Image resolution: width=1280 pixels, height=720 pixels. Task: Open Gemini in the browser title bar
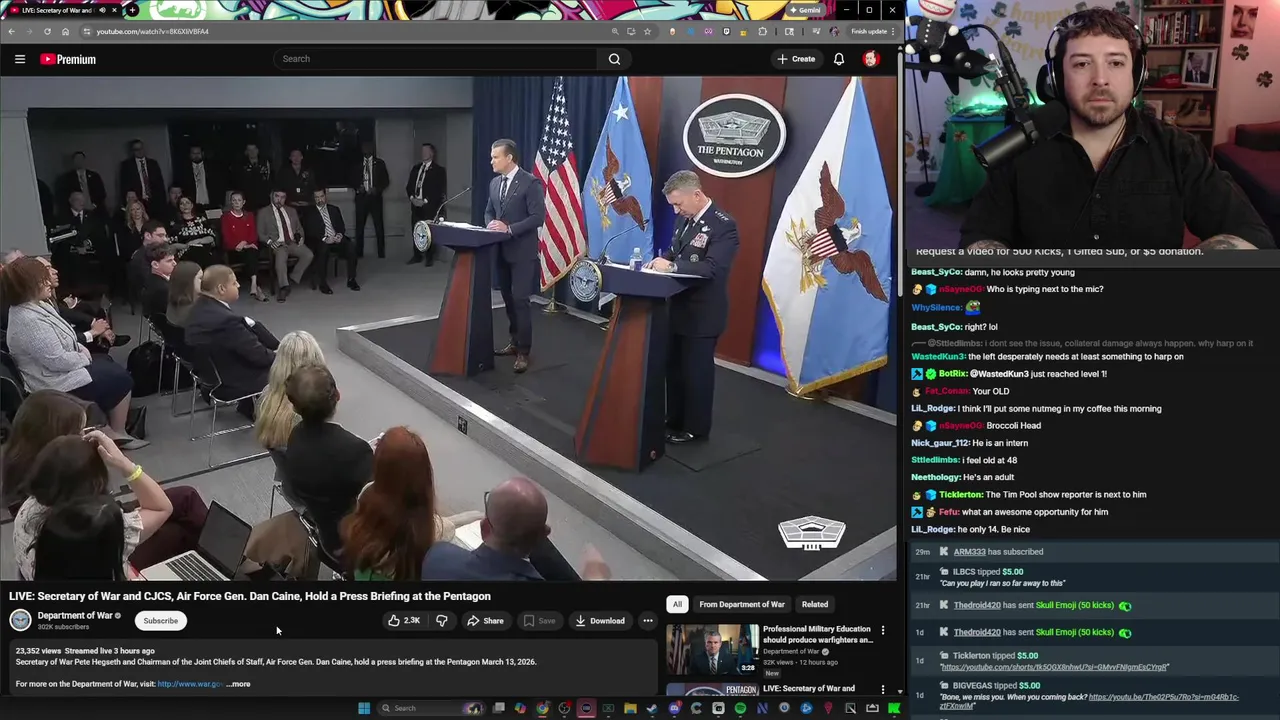click(x=806, y=10)
